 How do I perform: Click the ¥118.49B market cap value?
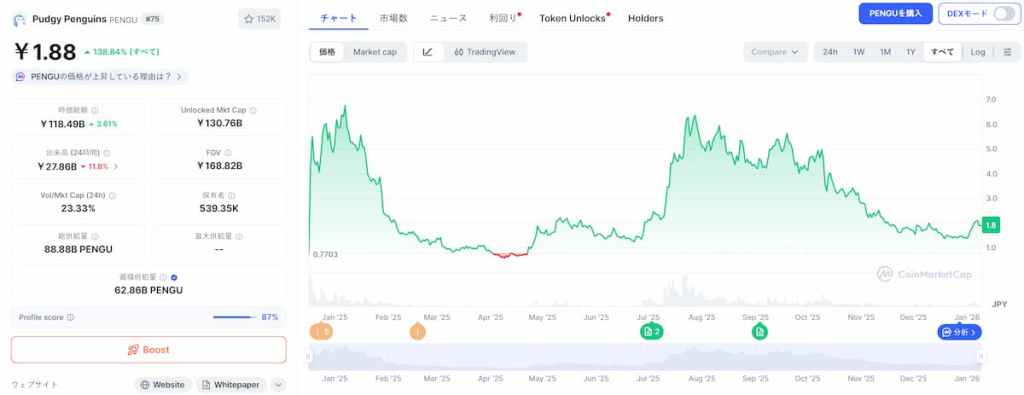click(63, 123)
